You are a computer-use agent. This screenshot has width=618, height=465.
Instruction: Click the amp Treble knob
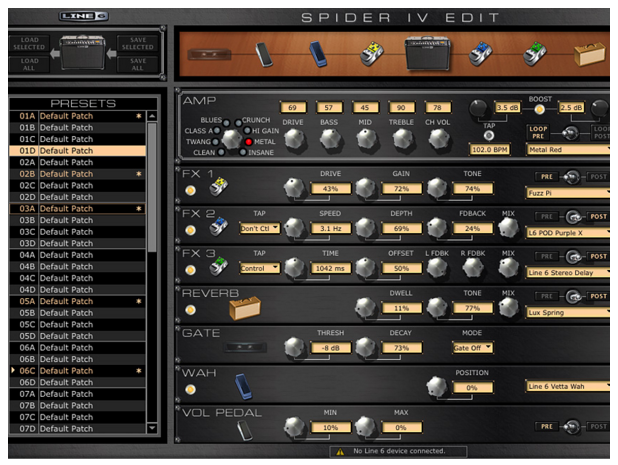click(402, 139)
